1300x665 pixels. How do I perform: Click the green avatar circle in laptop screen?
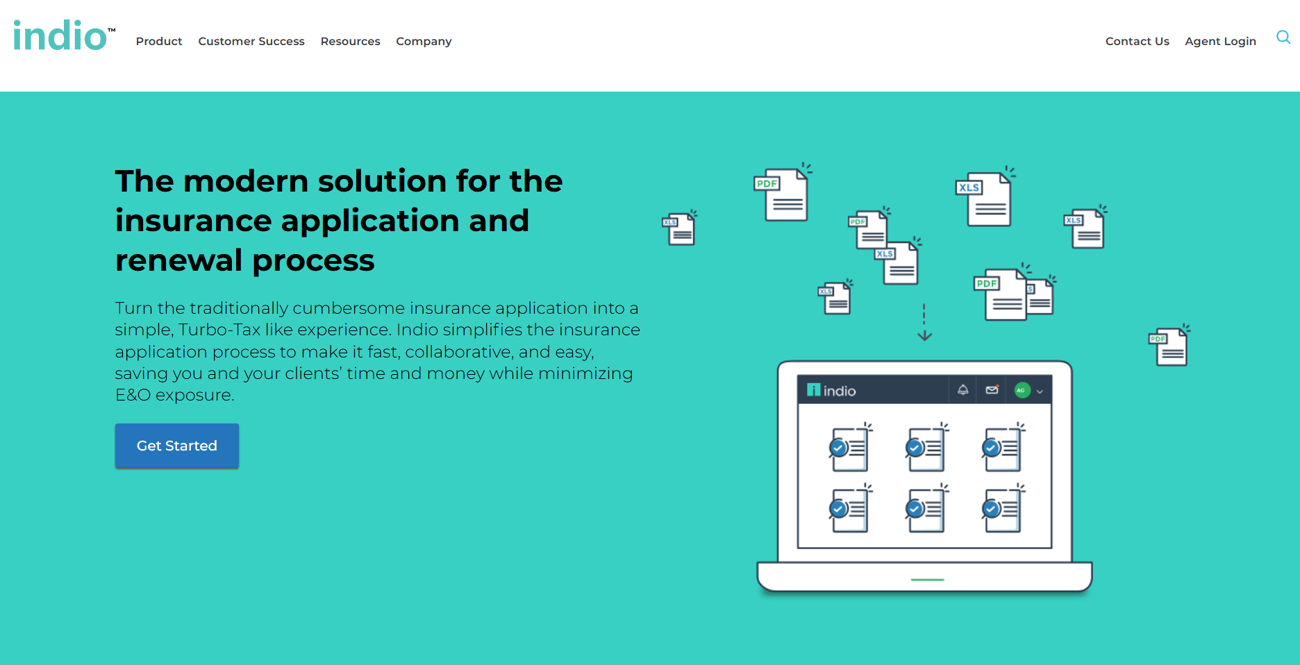tap(1022, 390)
